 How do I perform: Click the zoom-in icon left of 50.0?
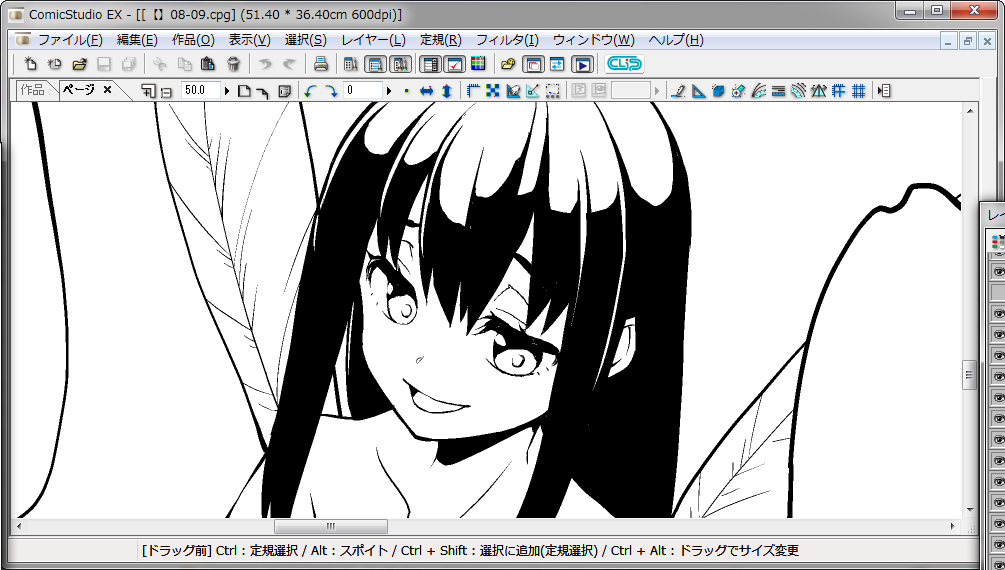click(148, 91)
